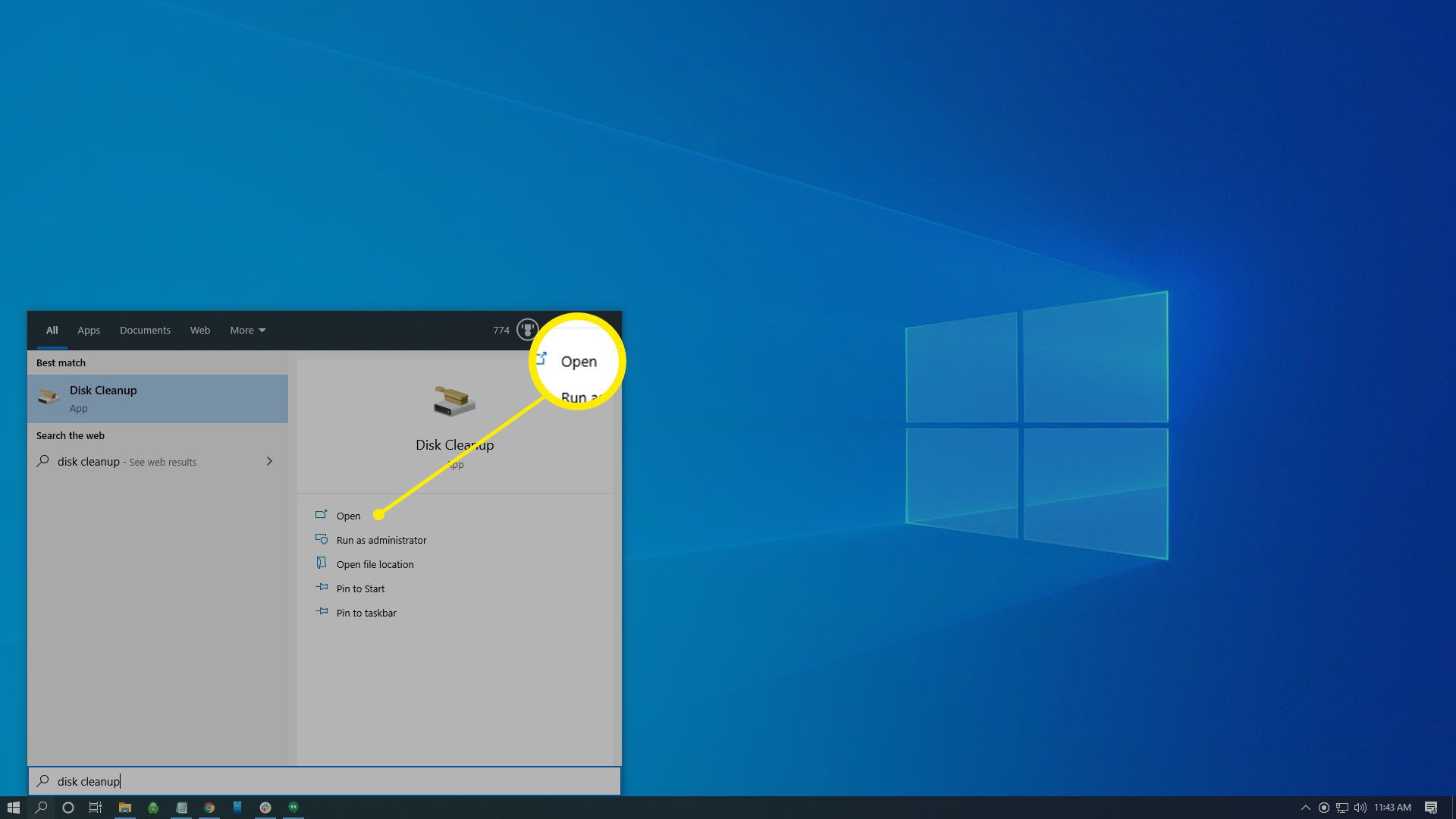1456x819 pixels.
Task: Click the Disk Cleanup app icon
Action: coord(47,397)
